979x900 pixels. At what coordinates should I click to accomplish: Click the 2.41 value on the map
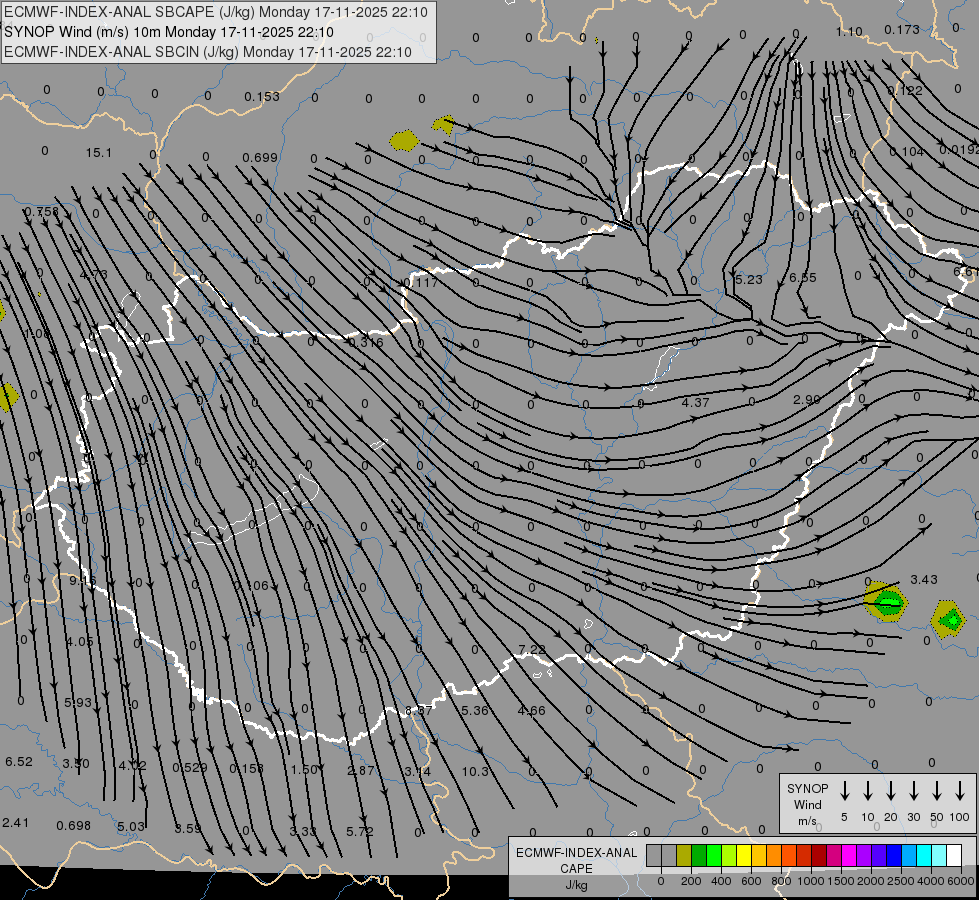(x=16, y=822)
